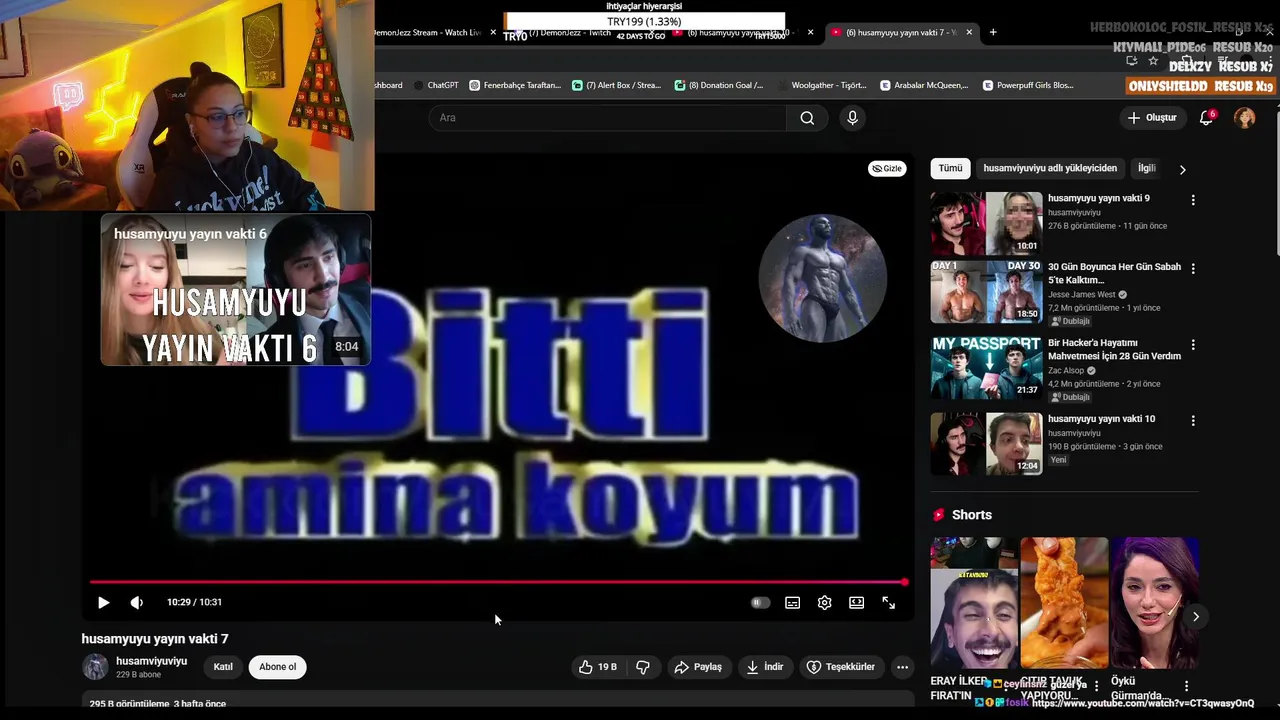Toggle the autoplay switch in player
The width and height of the screenshot is (1280, 720).
coord(760,602)
